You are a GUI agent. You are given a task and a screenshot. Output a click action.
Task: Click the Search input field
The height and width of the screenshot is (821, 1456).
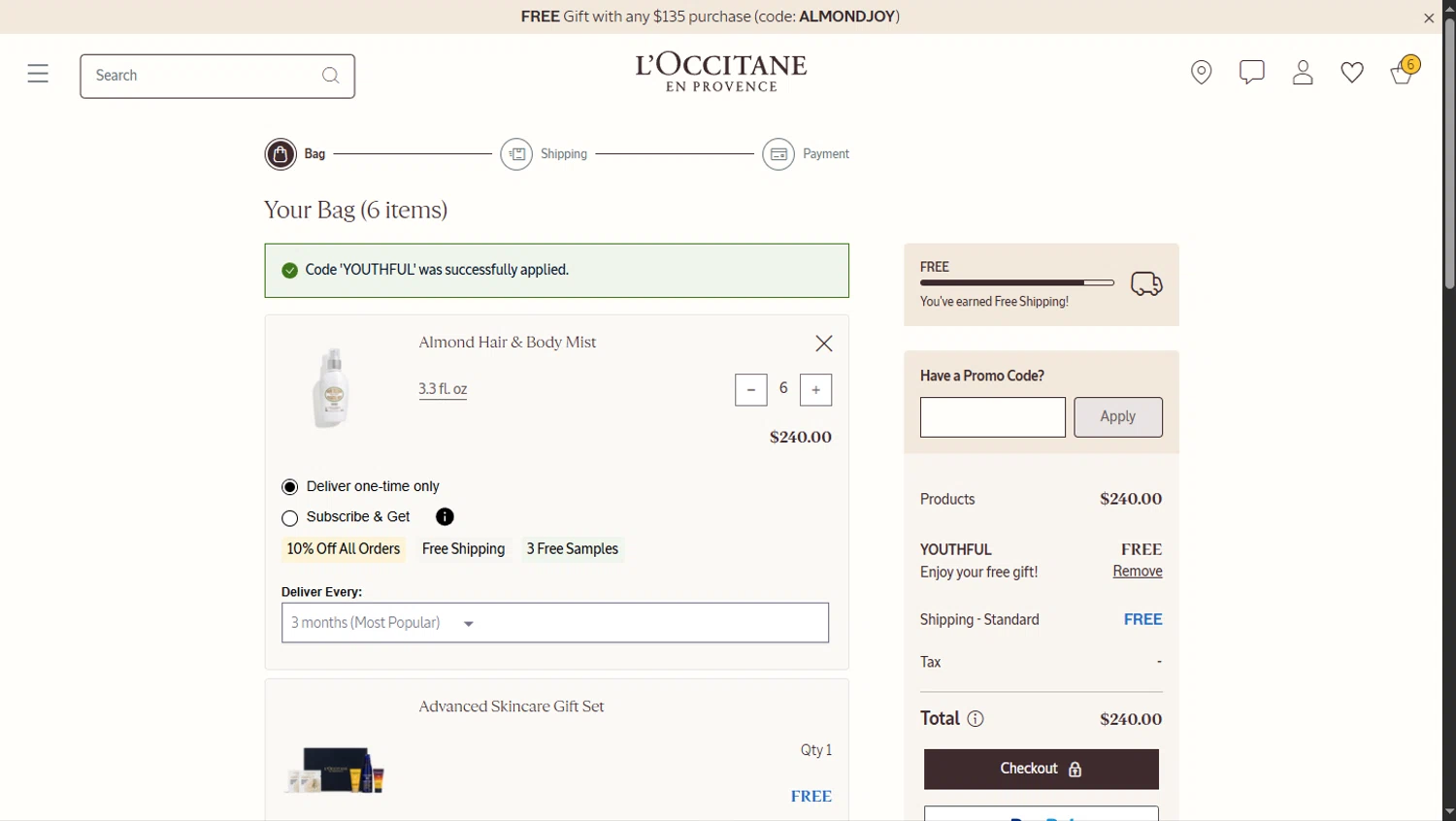pyautogui.click(x=217, y=76)
